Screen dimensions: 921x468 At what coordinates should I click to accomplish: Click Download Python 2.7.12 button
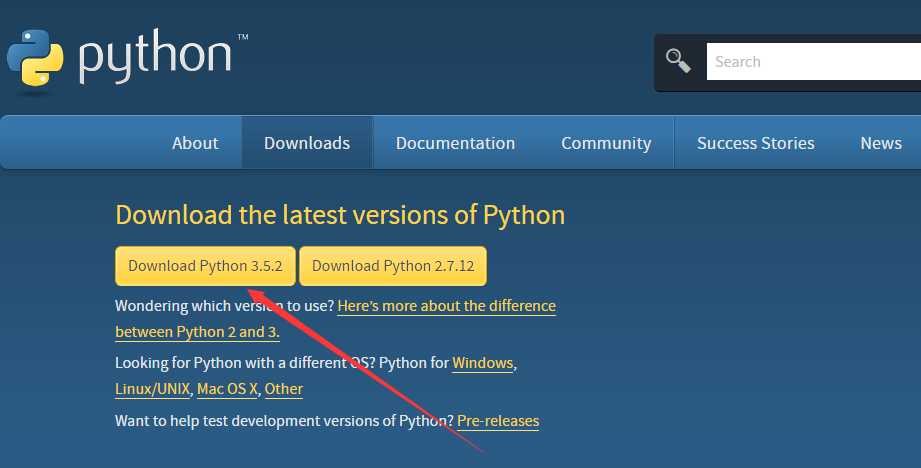[x=393, y=266]
